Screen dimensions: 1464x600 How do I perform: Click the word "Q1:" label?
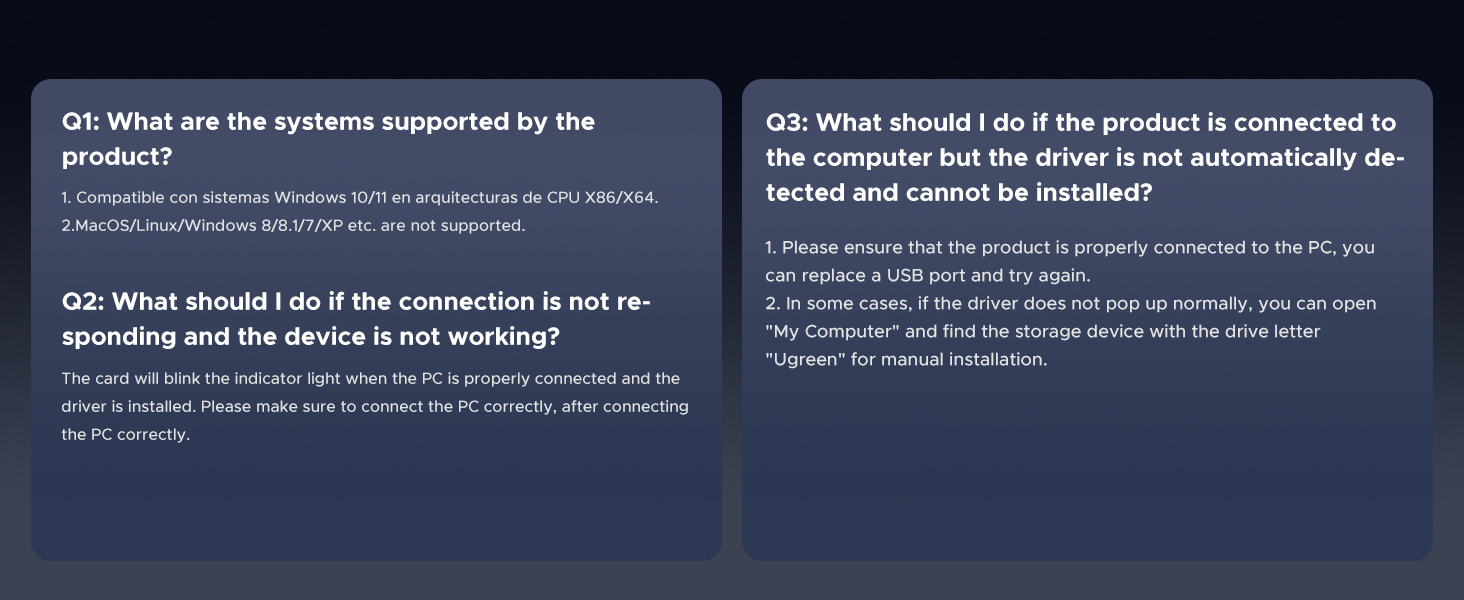[80, 122]
